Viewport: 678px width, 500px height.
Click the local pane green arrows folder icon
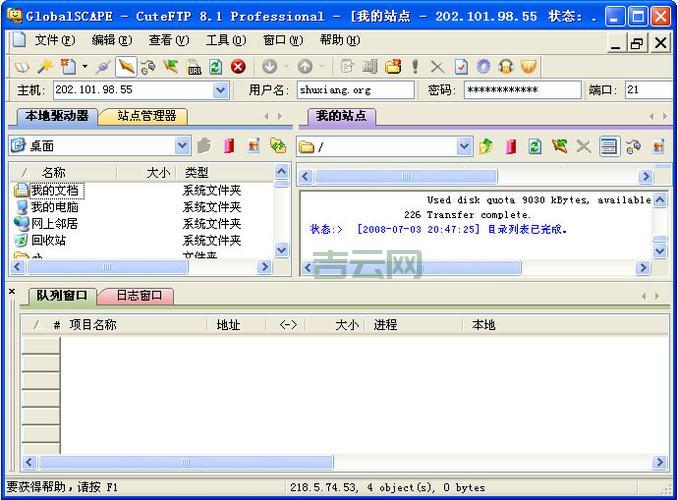(x=278, y=146)
